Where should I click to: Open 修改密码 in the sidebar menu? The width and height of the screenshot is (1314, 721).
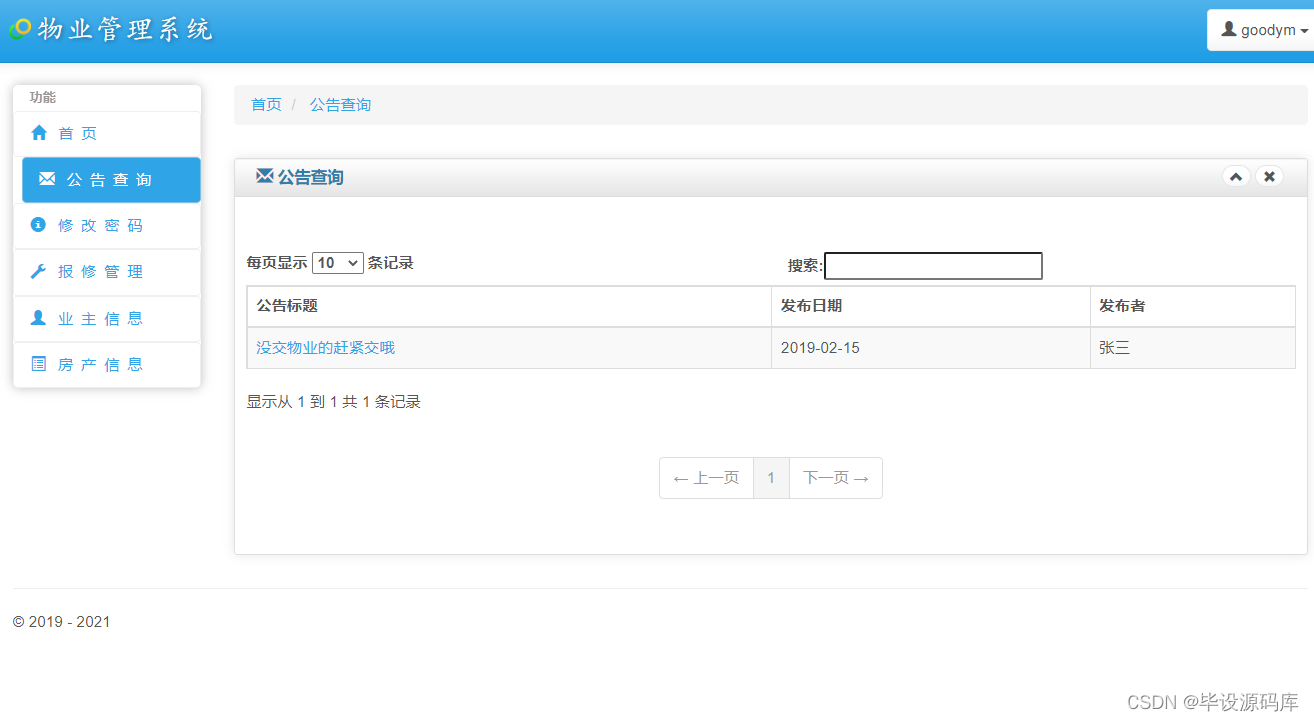pyautogui.click(x=107, y=225)
